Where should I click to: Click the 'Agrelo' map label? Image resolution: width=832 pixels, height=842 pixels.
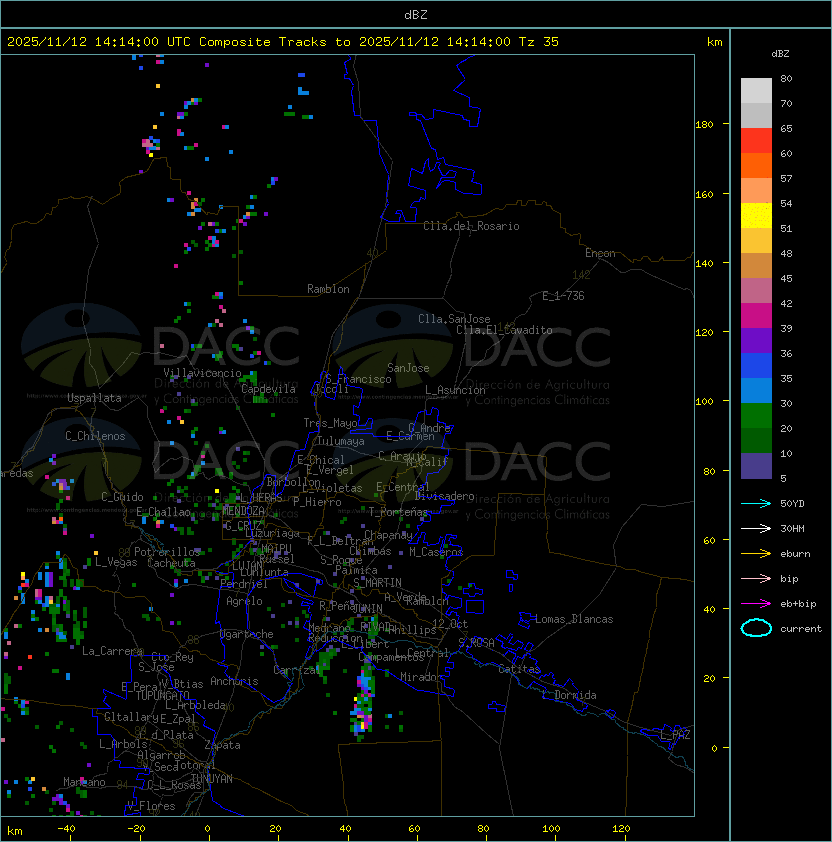(x=244, y=601)
